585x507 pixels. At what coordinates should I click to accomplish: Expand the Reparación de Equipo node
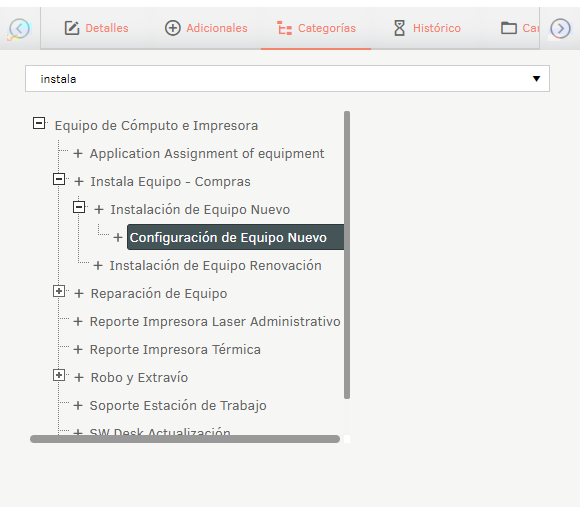(59, 291)
